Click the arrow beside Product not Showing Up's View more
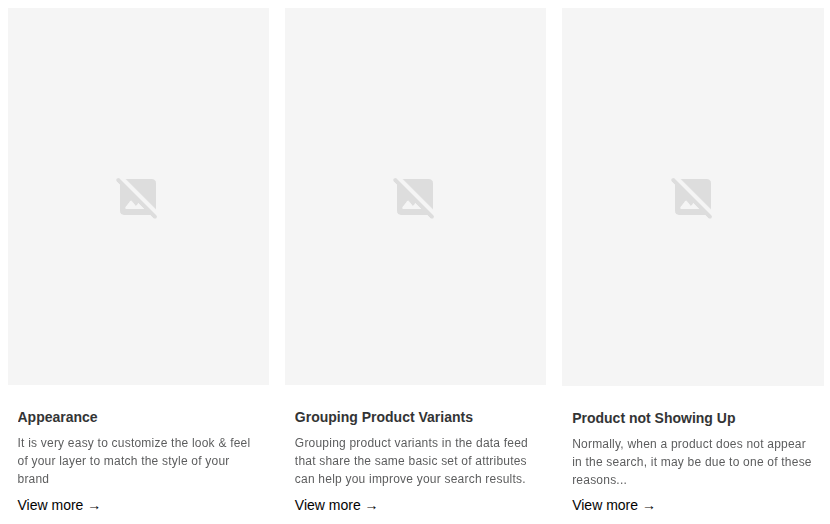The width and height of the screenshot is (830, 524). point(649,507)
